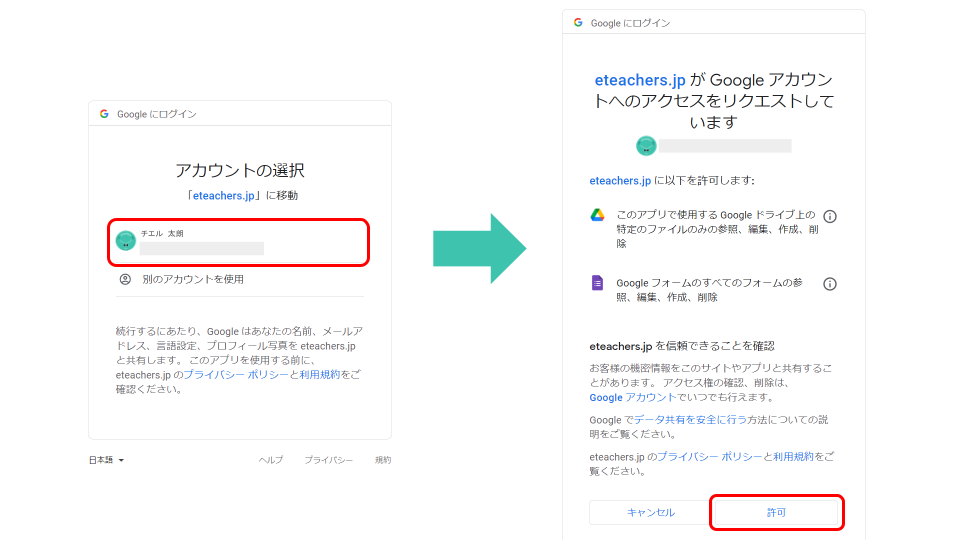
Task: Click プライバシー footer link
Action: pyautogui.click(x=329, y=460)
